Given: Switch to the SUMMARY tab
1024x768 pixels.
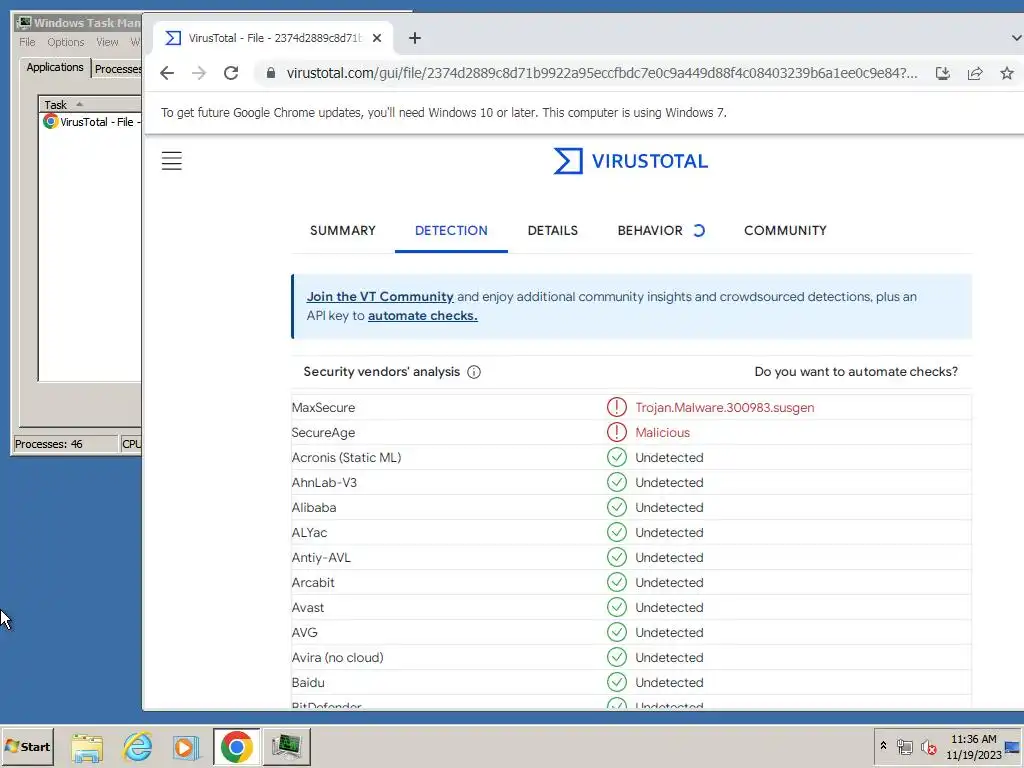Looking at the screenshot, I should pos(343,231).
